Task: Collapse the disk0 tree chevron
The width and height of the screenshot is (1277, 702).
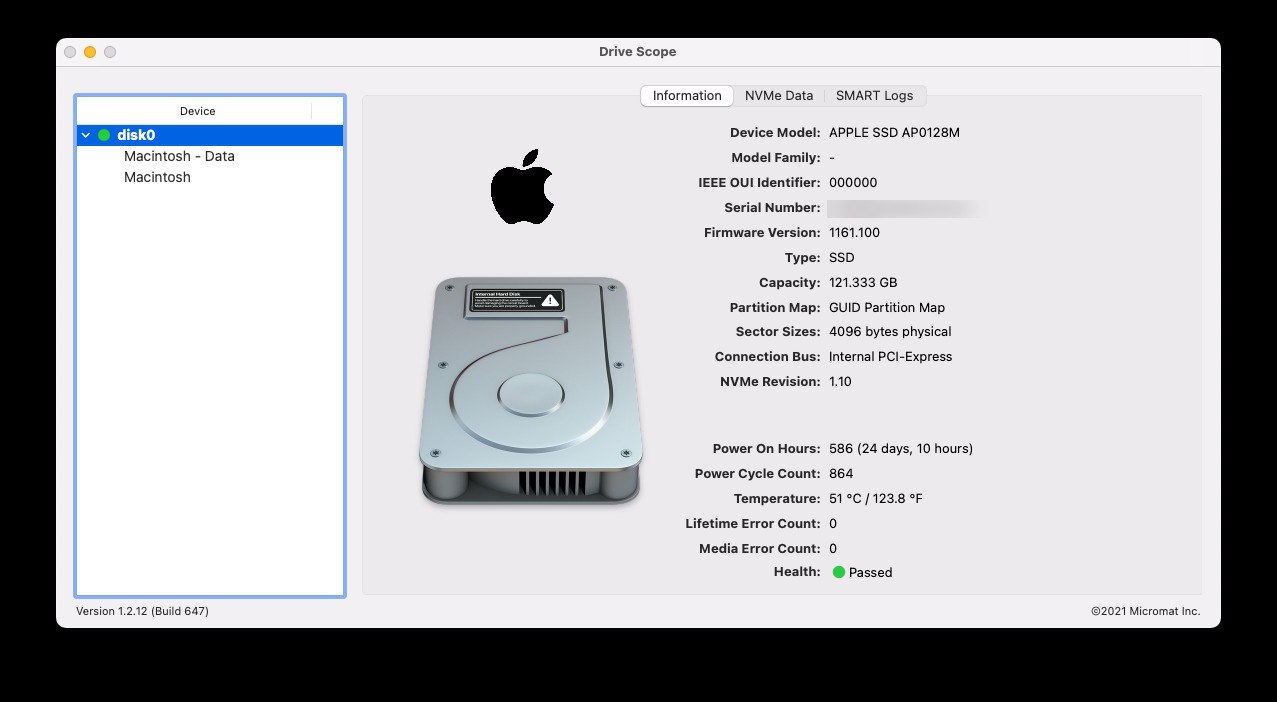Action: [86, 135]
